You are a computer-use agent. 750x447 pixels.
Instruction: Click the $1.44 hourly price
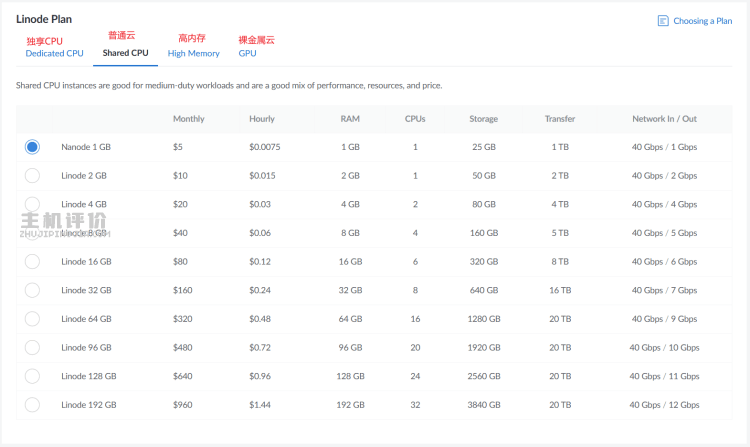pyautogui.click(x=260, y=405)
